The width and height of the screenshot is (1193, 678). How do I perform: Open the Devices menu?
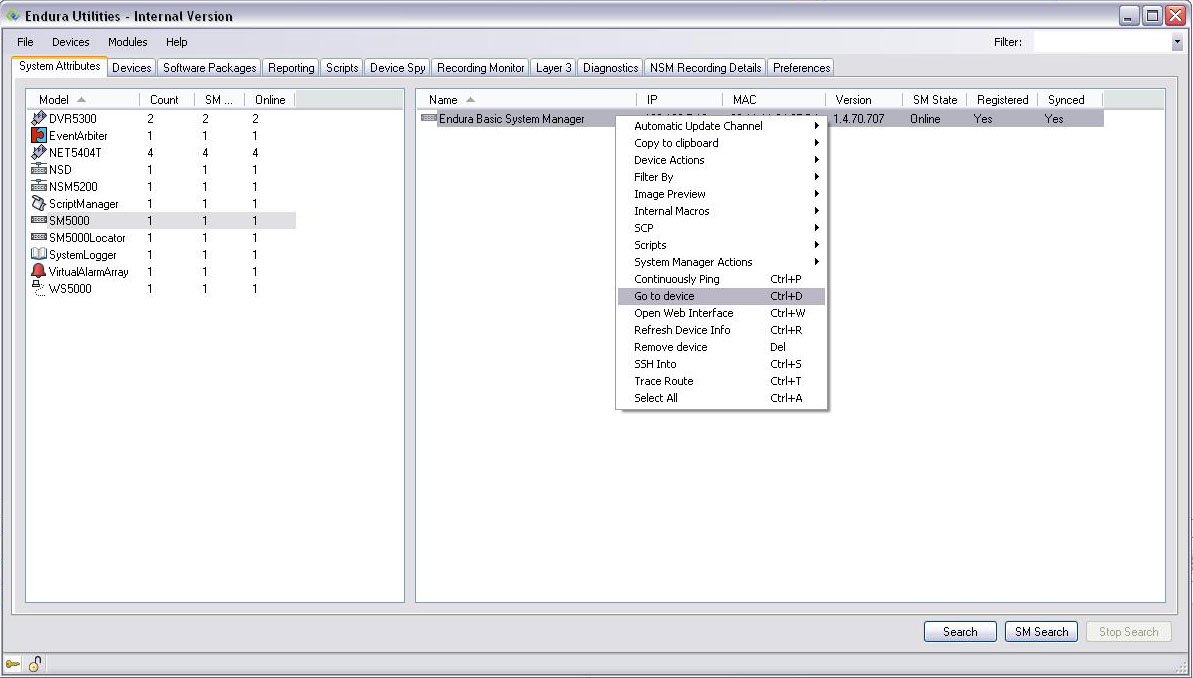[x=70, y=42]
